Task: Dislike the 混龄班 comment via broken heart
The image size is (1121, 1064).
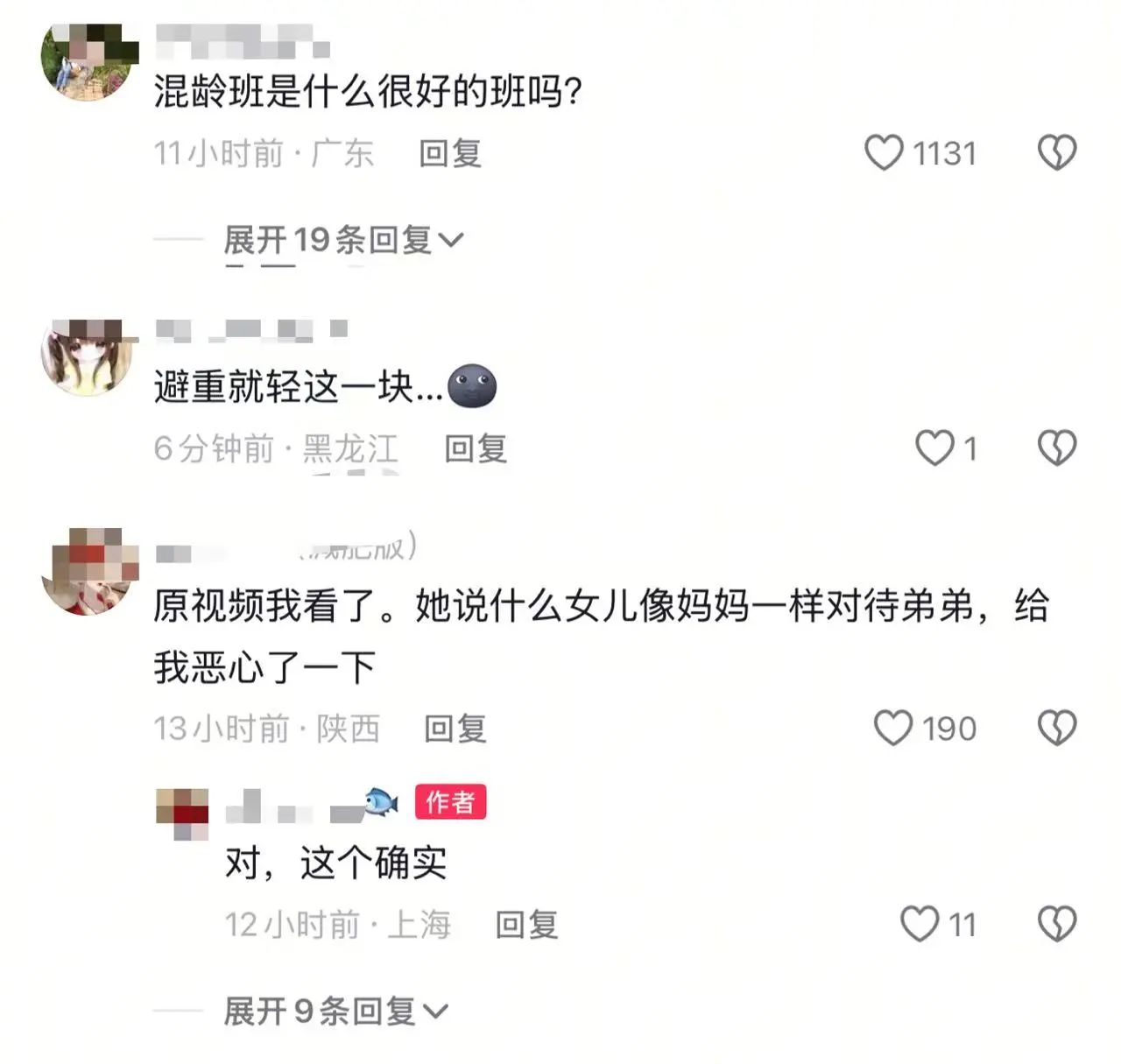Action: pyautogui.click(x=1057, y=153)
